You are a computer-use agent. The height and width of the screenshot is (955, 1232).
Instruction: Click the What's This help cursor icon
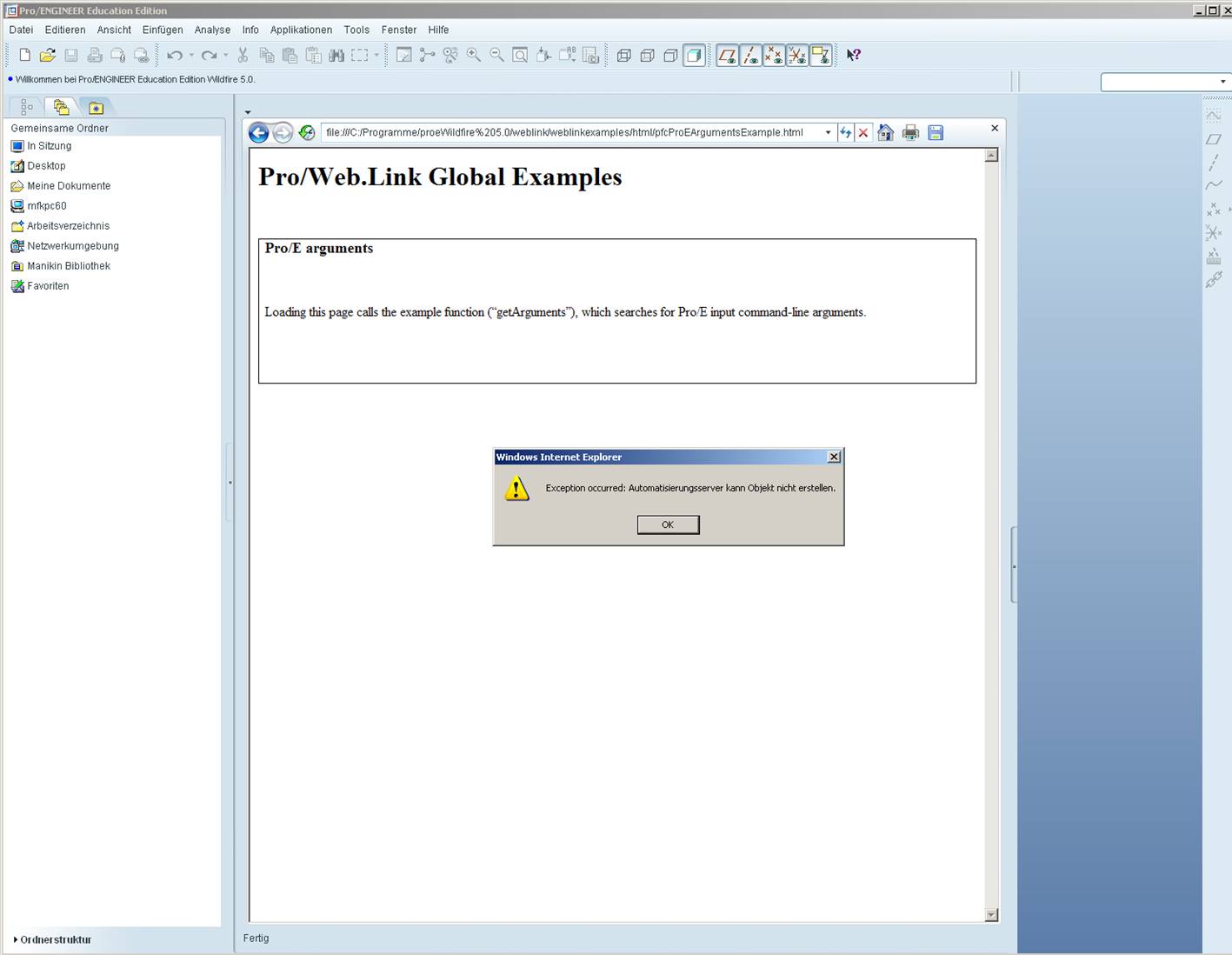[854, 55]
